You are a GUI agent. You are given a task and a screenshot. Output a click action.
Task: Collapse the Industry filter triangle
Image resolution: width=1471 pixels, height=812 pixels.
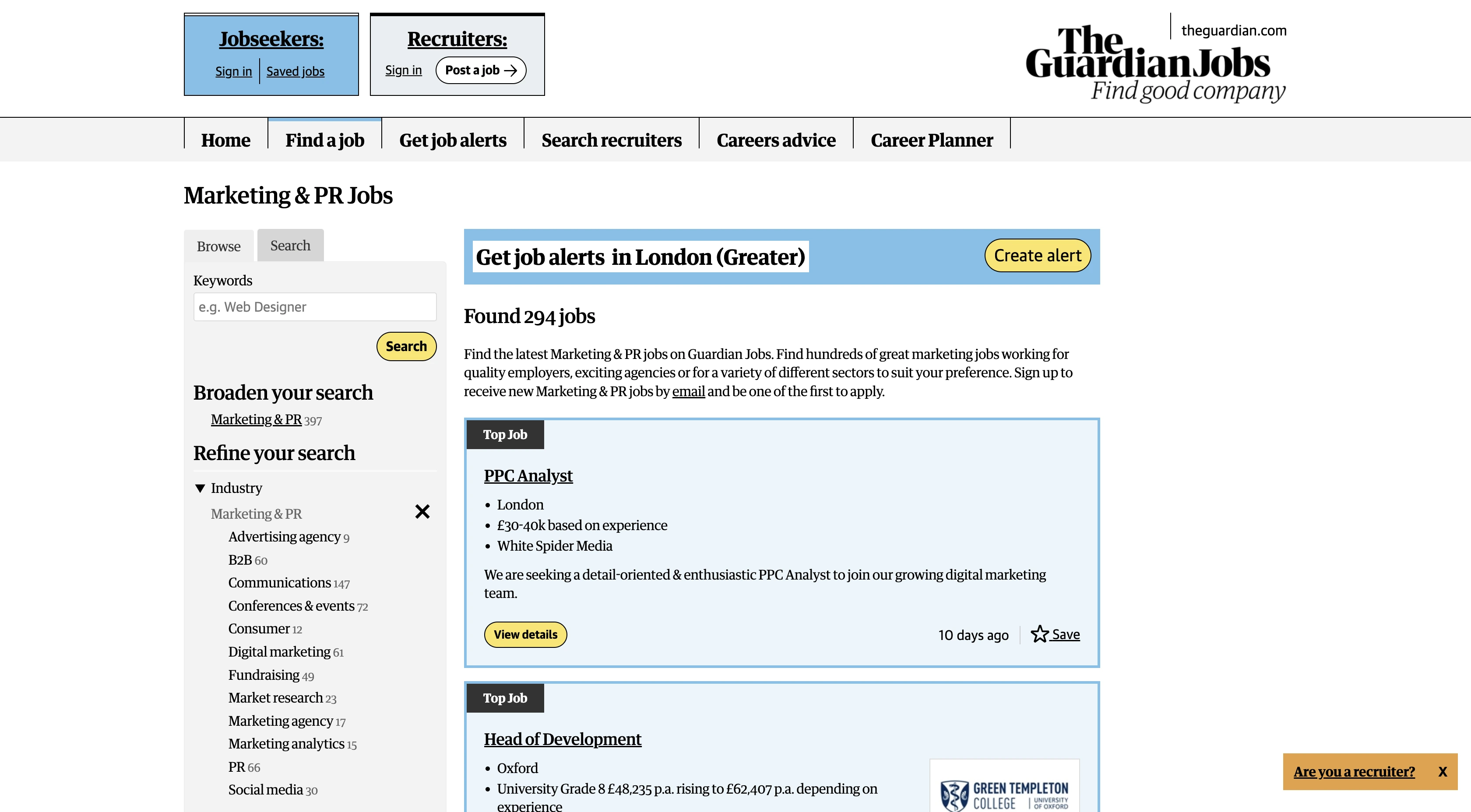click(x=200, y=488)
